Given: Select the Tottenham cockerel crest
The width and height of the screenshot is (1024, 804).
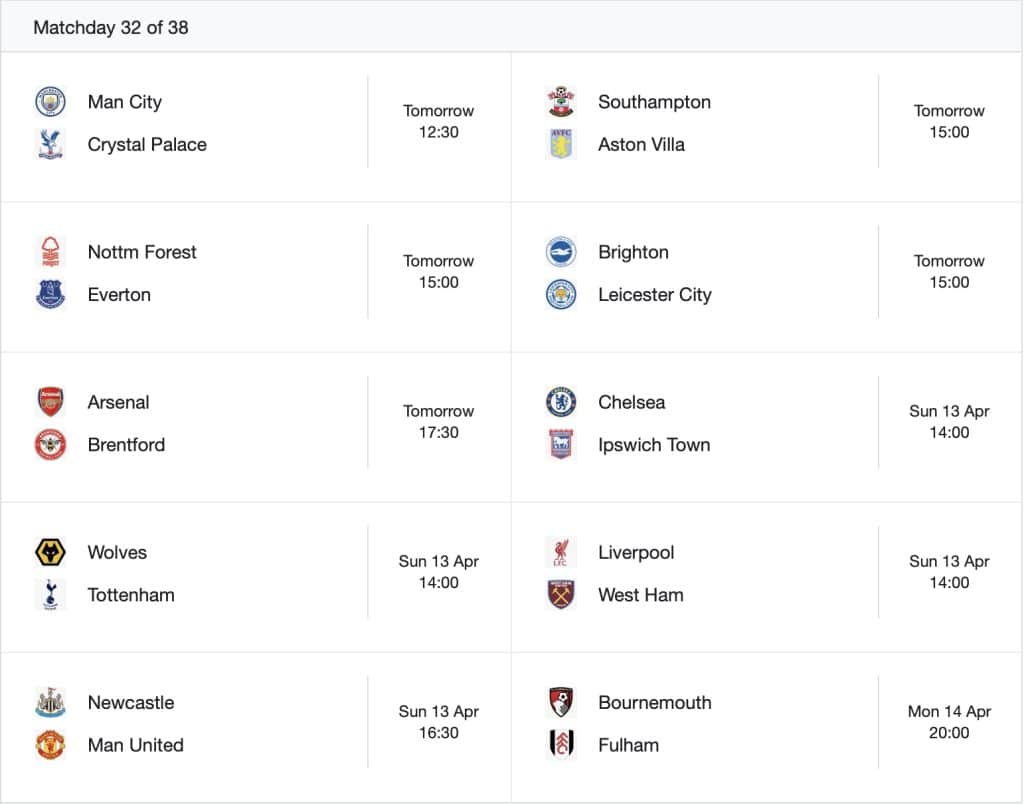Looking at the screenshot, I should 50,594.
